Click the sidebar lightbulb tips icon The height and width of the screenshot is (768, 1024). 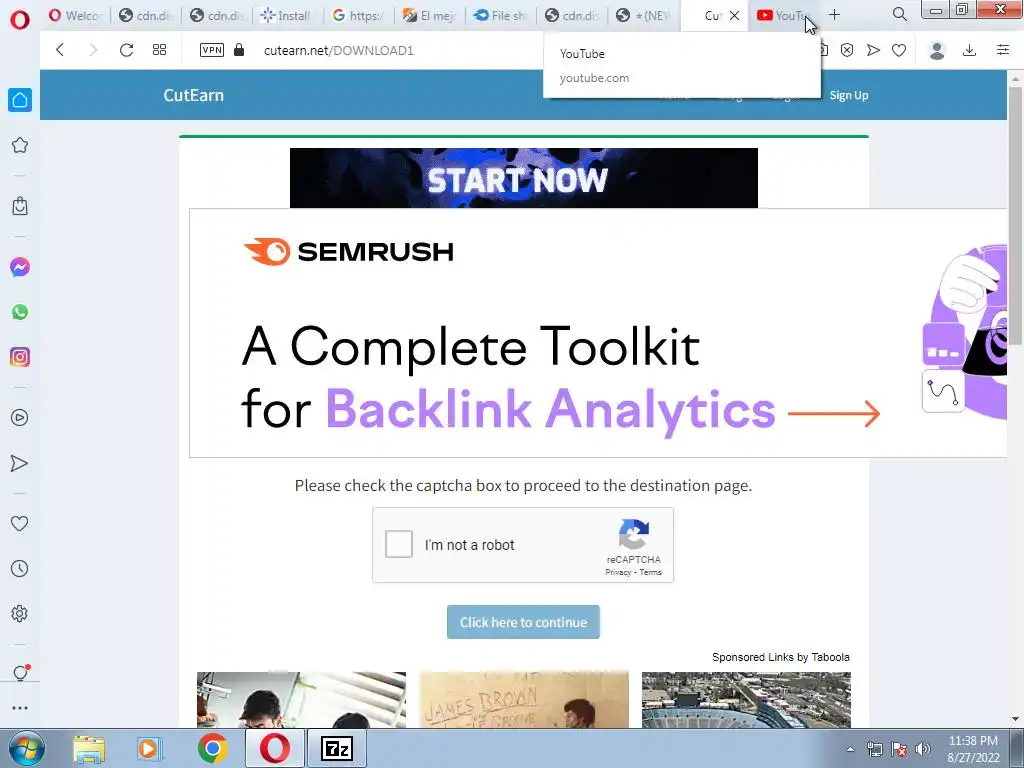click(x=20, y=673)
